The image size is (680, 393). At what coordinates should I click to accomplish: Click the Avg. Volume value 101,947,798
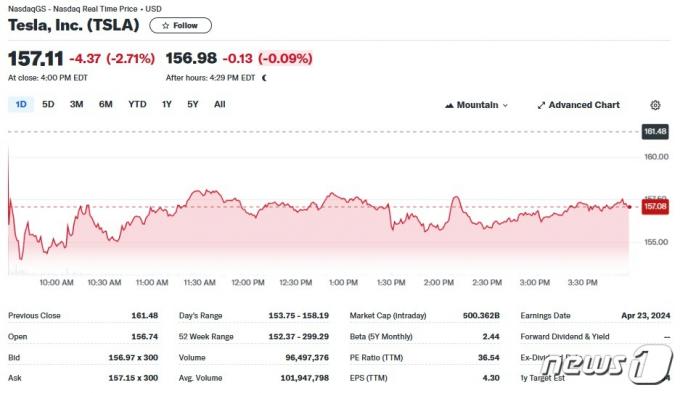click(x=304, y=378)
